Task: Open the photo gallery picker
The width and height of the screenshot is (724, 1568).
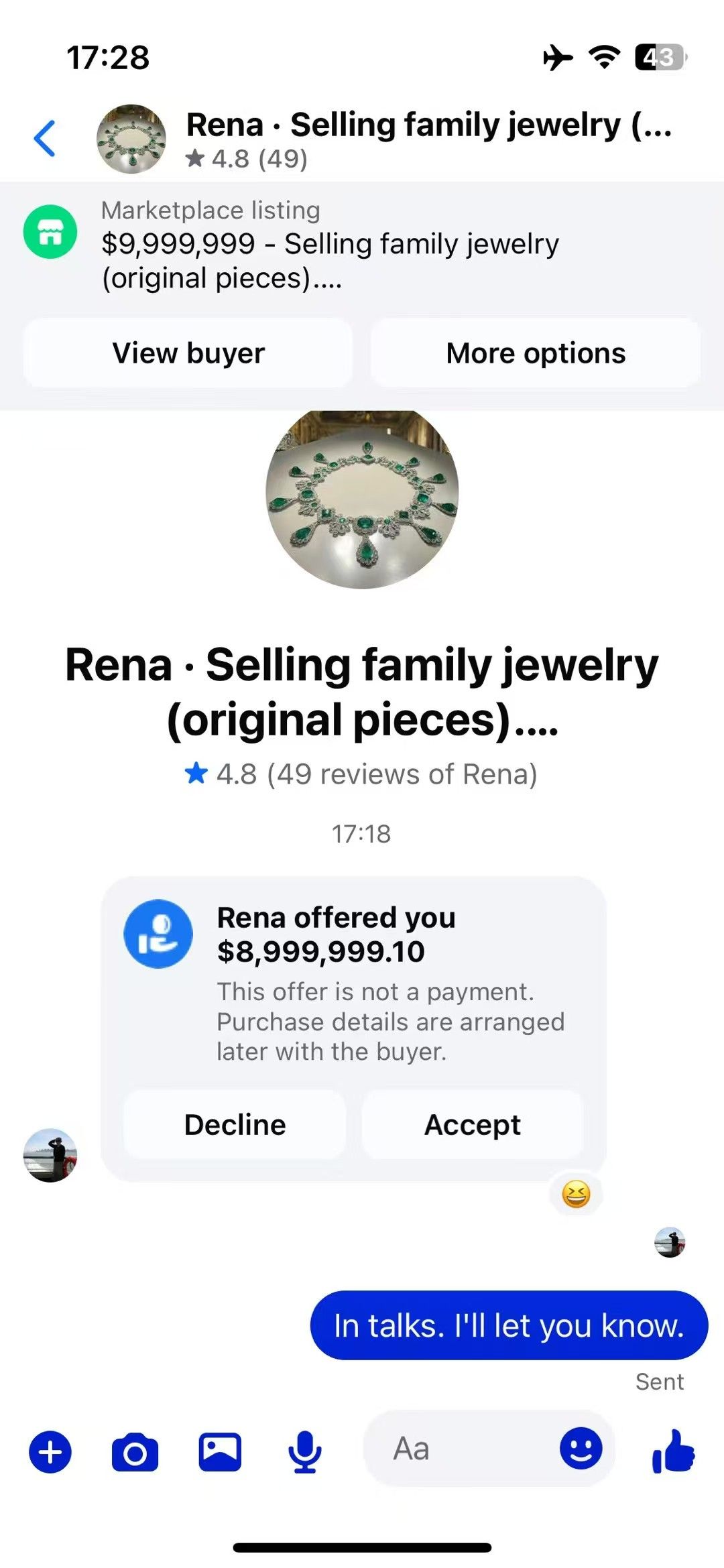Action: pos(220,1452)
